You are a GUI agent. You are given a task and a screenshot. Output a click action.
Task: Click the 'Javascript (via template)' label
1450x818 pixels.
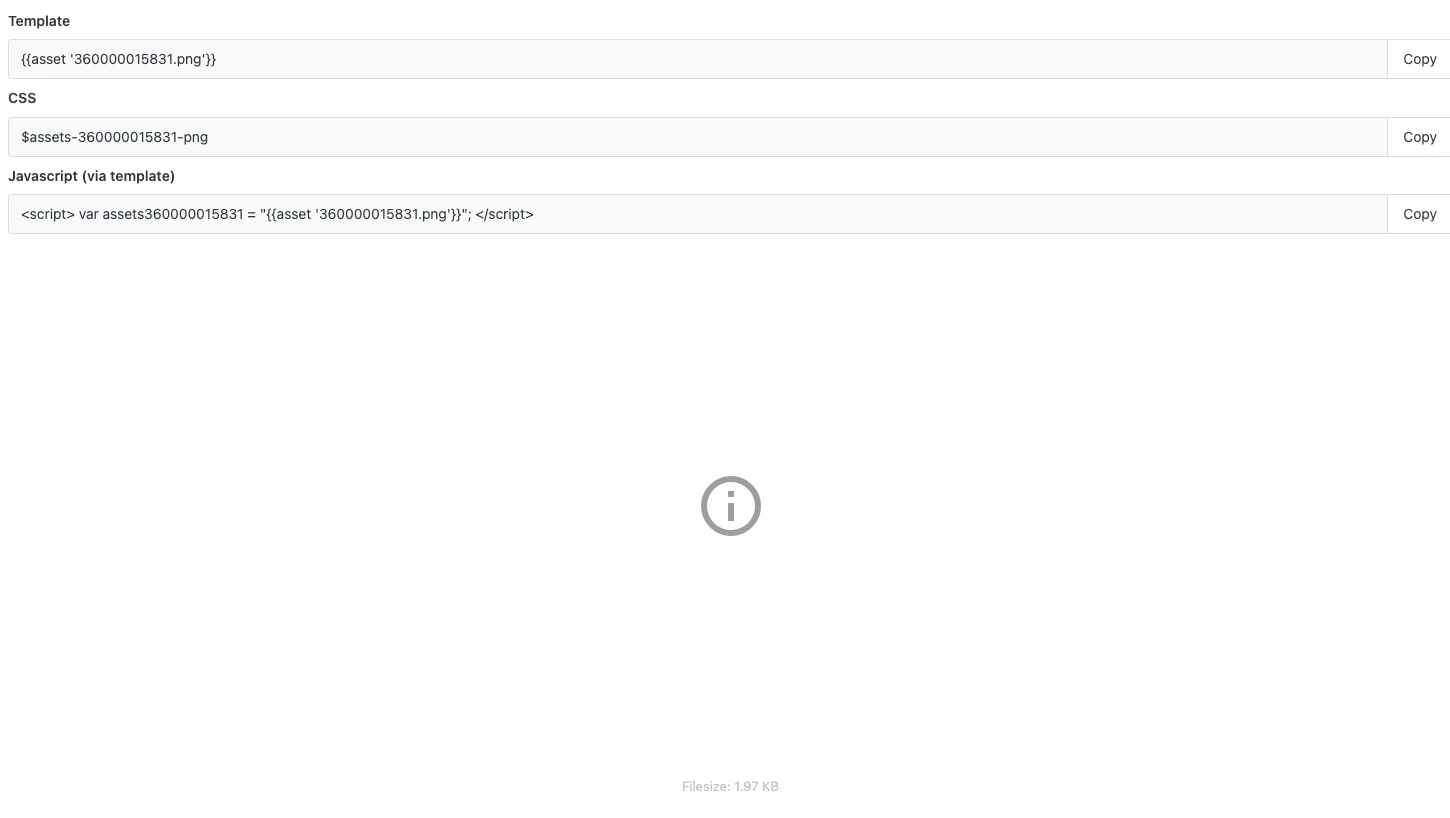tap(91, 176)
